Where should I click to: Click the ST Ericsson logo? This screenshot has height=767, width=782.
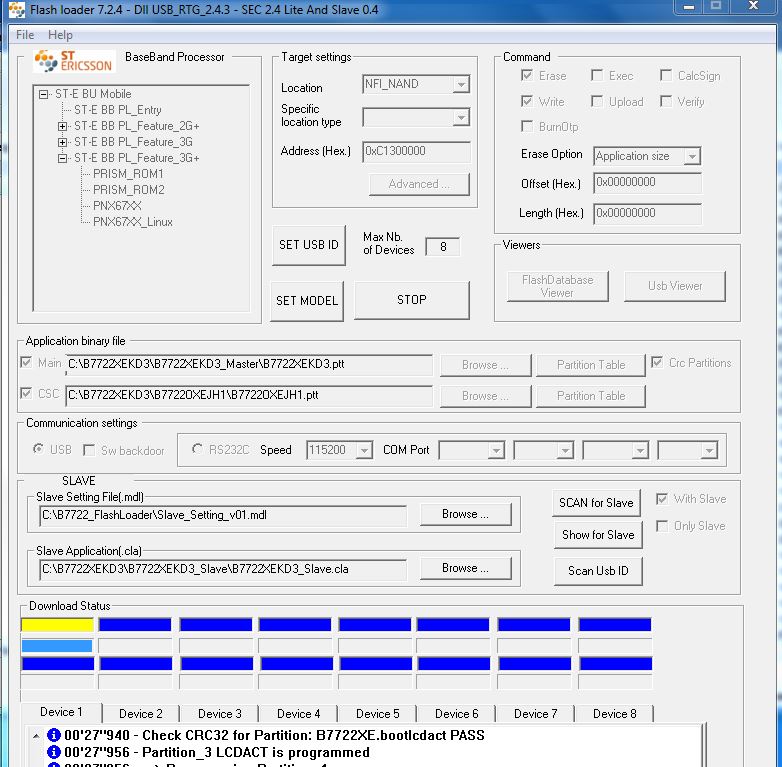[x=74, y=61]
